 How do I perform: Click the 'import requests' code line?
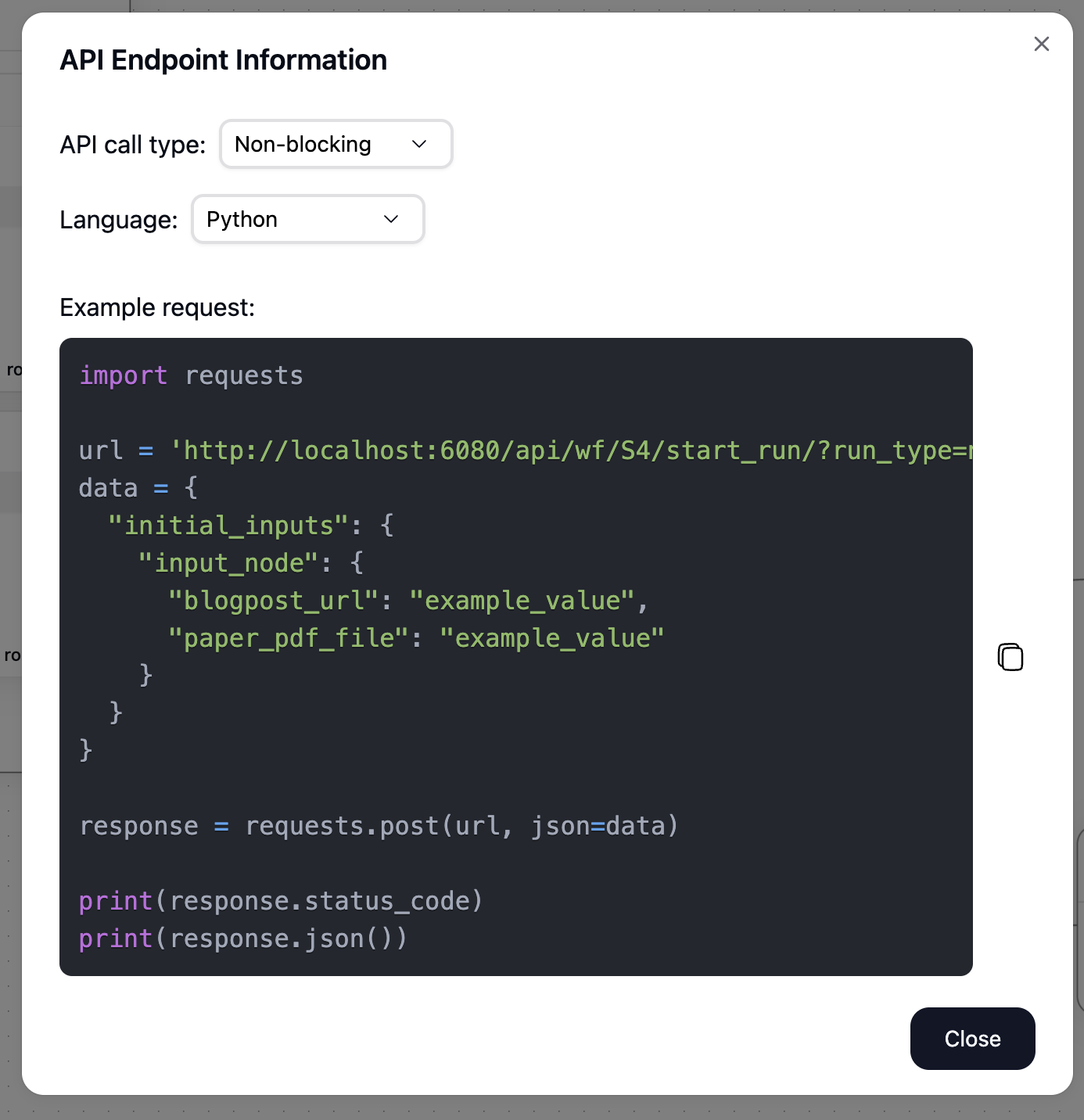191,376
